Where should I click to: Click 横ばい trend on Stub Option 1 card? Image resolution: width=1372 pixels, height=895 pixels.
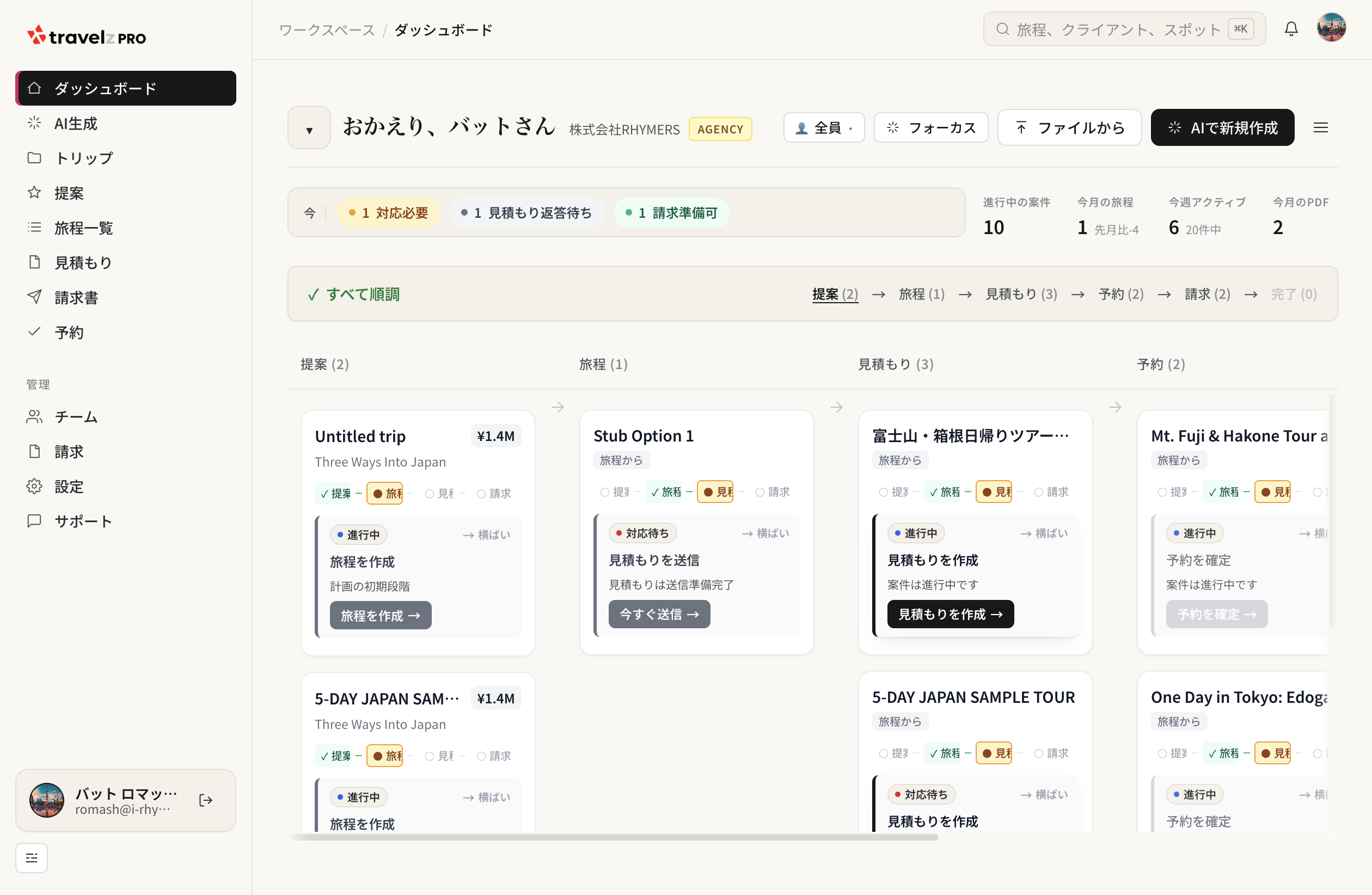[x=765, y=534]
